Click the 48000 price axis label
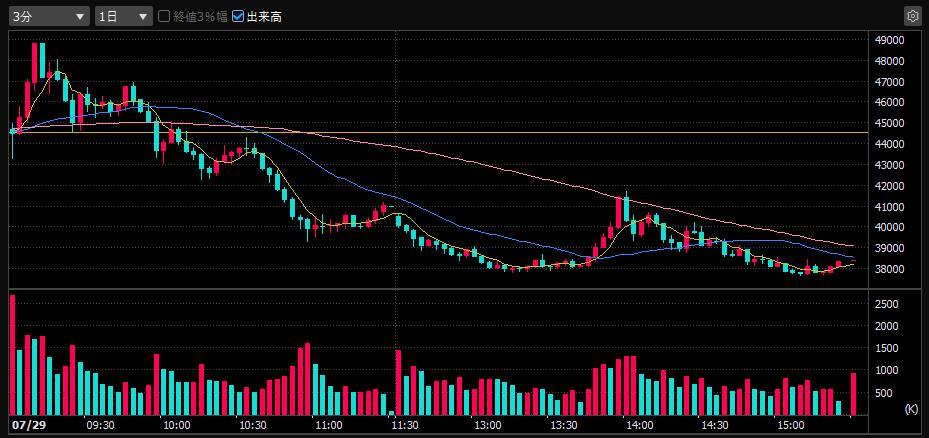The width and height of the screenshot is (929, 438). 889,60
